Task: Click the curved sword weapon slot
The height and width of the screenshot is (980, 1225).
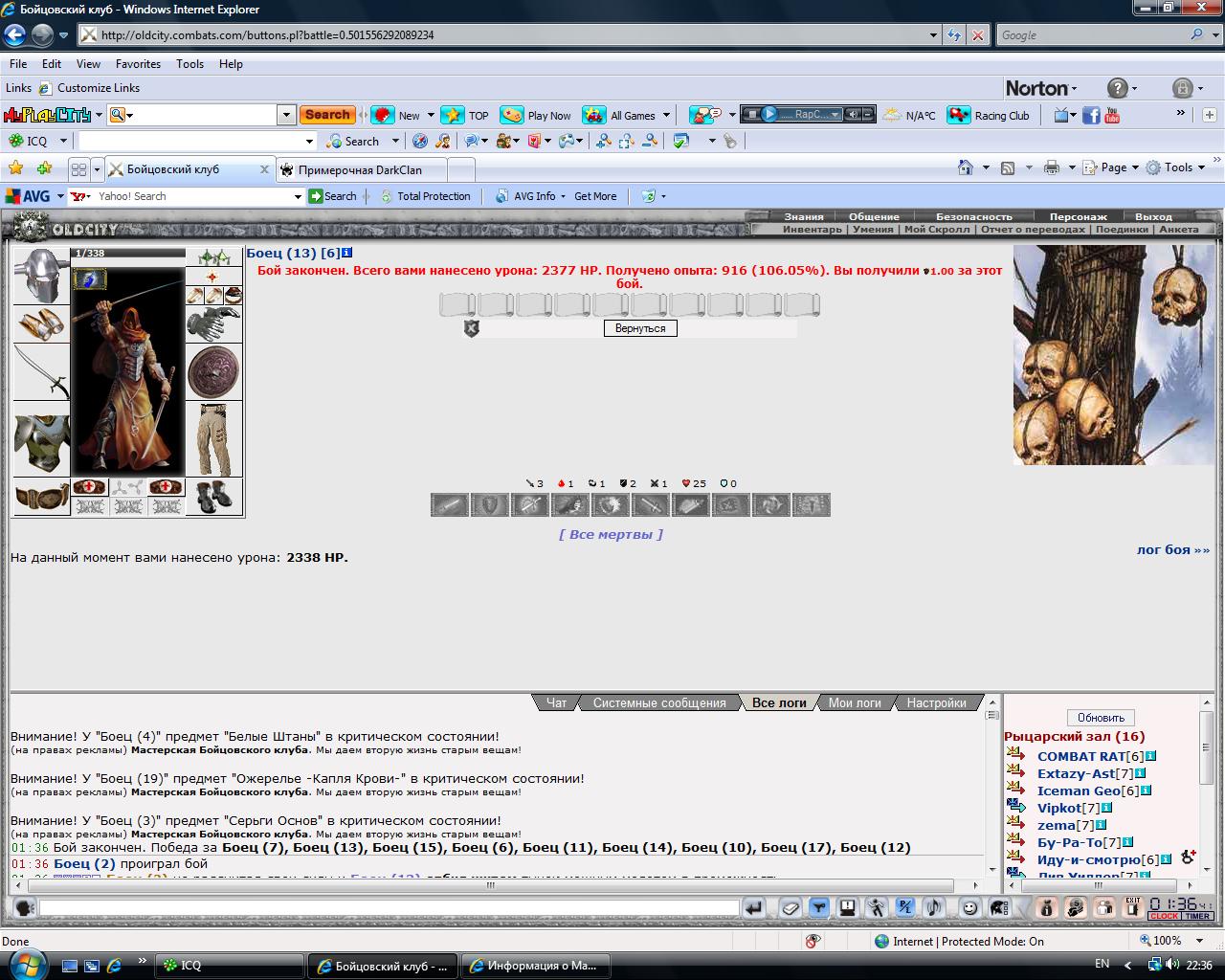Action: pyautogui.click(x=41, y=372)
